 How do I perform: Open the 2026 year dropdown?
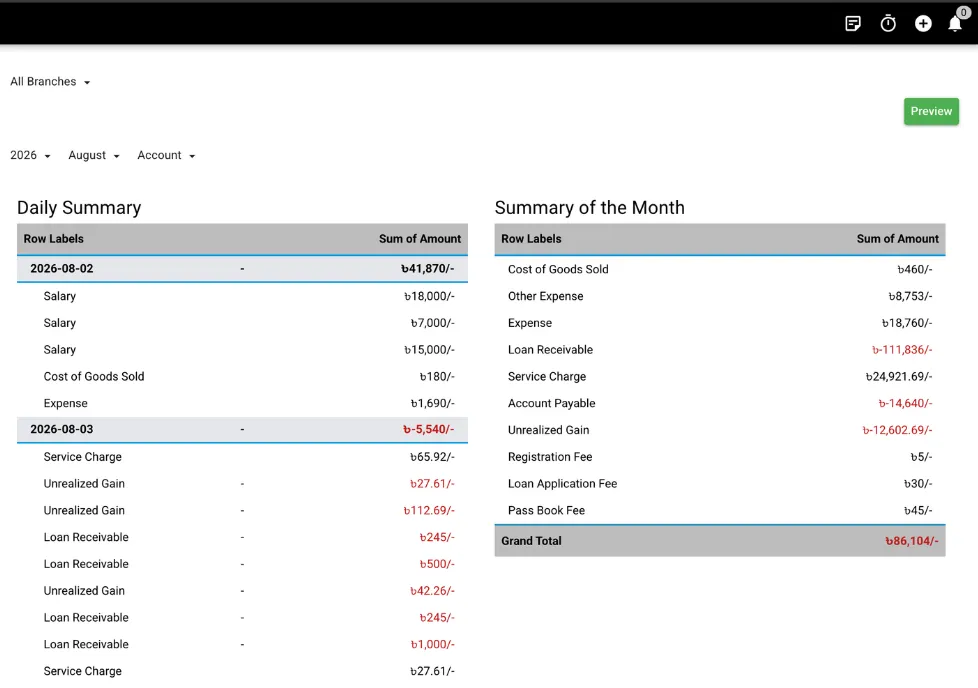pos(30,155)
